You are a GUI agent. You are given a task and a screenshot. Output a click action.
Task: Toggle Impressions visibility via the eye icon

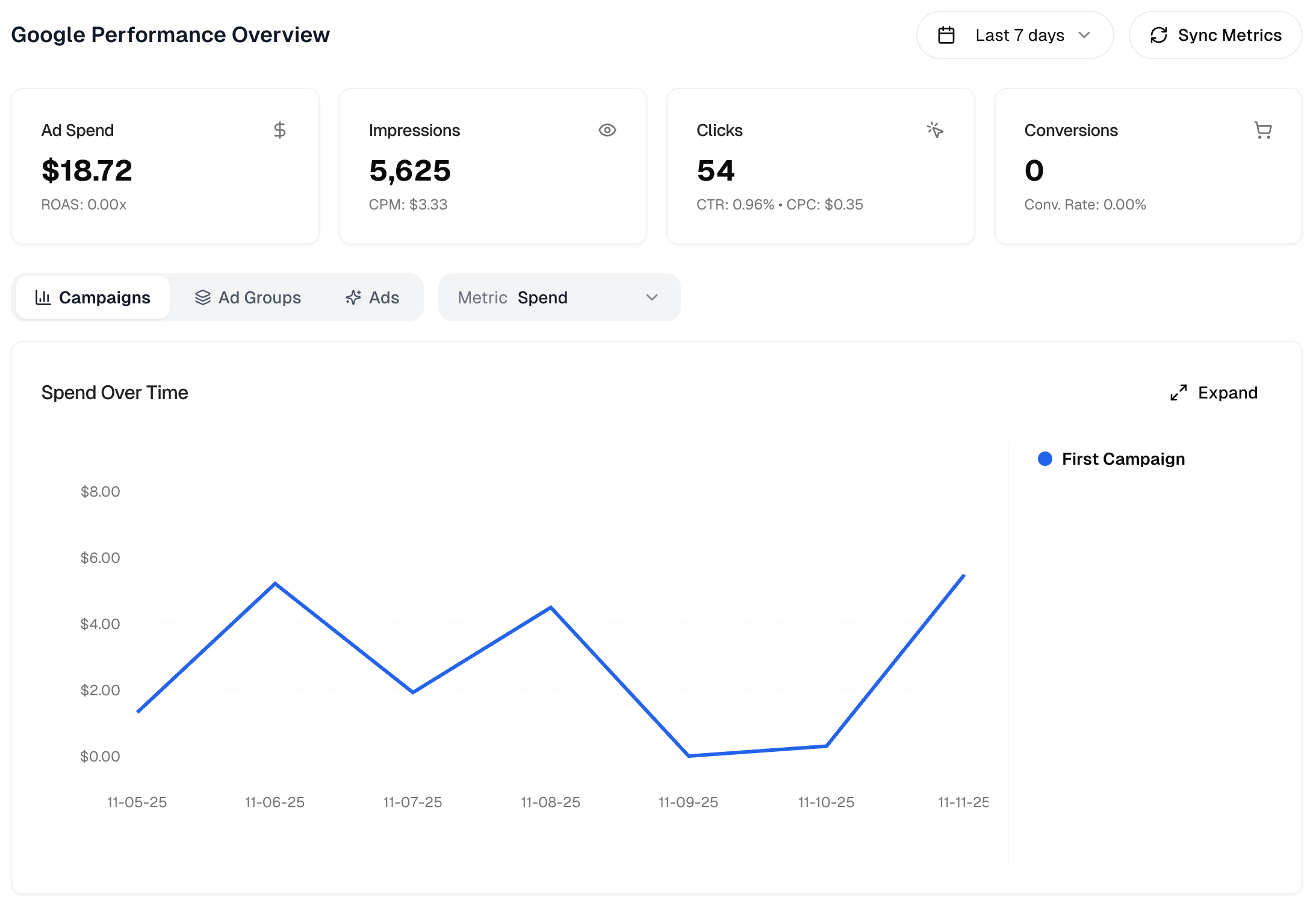click(607, 130)
